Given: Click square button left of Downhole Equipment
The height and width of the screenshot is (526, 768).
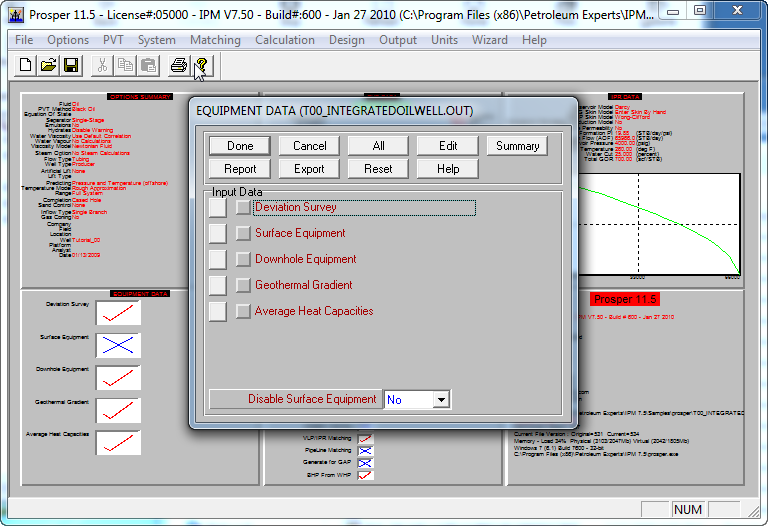Looking at the screenshot, I should point(217,260).
